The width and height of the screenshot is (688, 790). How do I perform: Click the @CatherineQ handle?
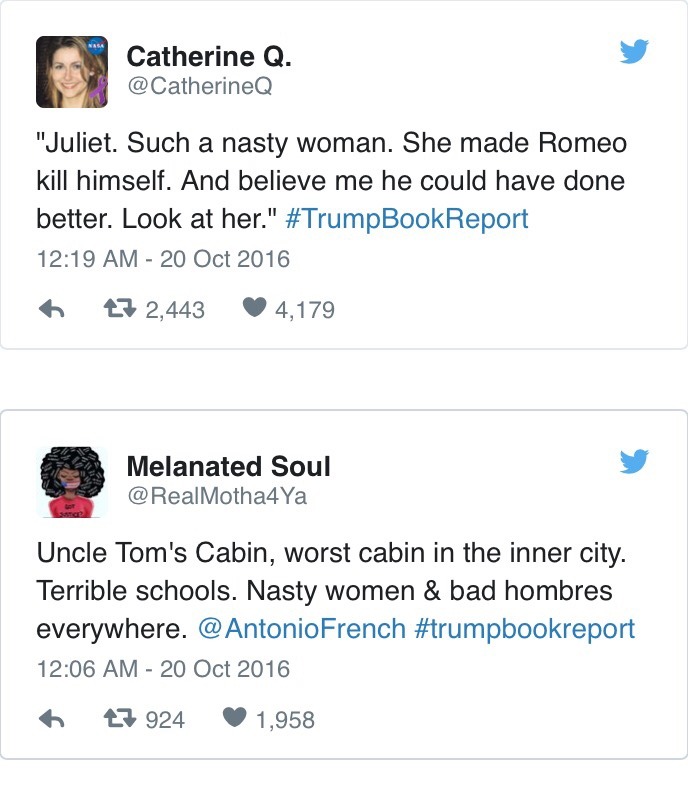[199, 87]
